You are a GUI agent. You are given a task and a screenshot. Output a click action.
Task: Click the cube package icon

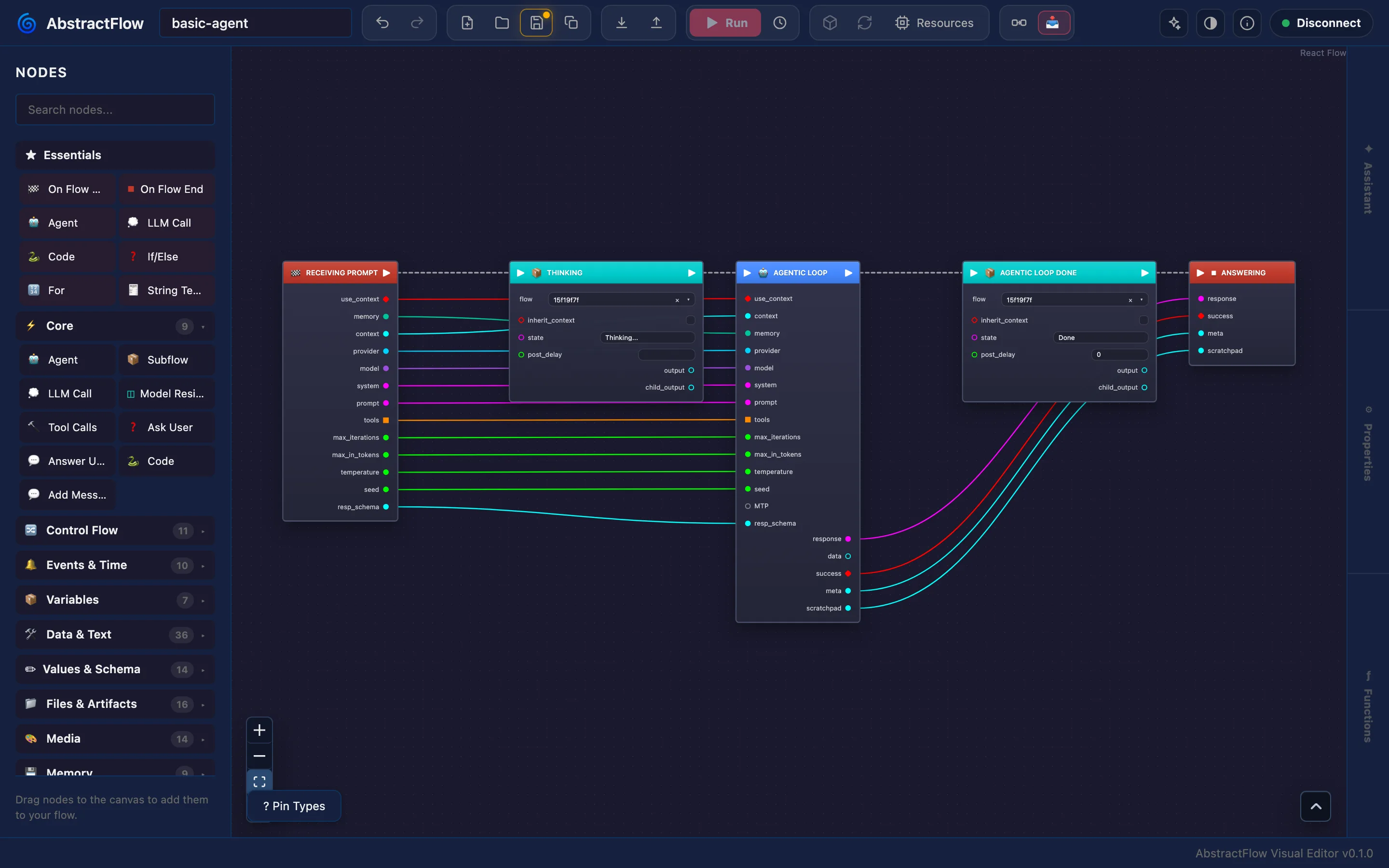coord(830,23)
